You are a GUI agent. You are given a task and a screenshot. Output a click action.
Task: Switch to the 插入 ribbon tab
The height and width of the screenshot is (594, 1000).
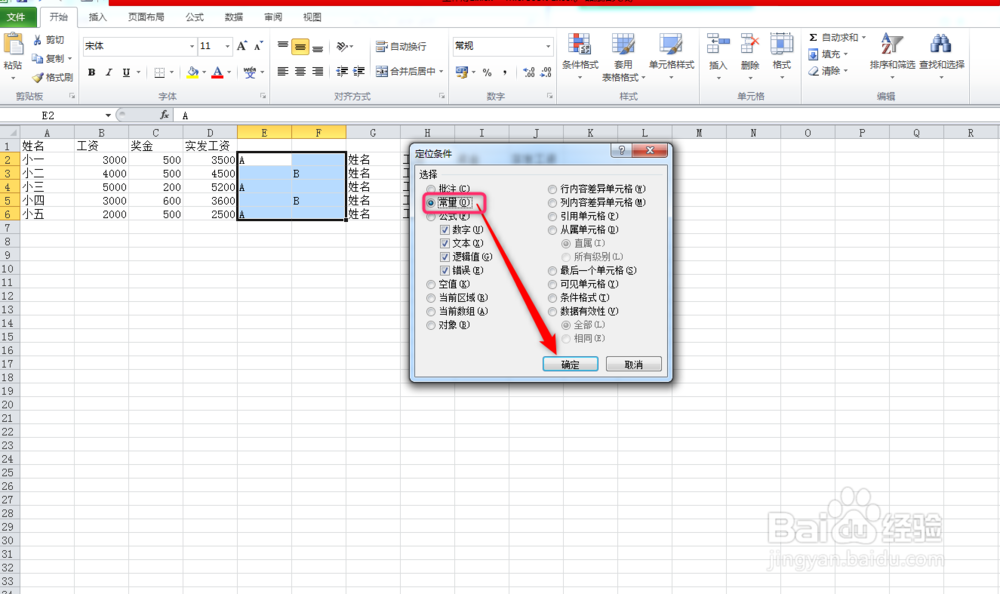point(96,16)
